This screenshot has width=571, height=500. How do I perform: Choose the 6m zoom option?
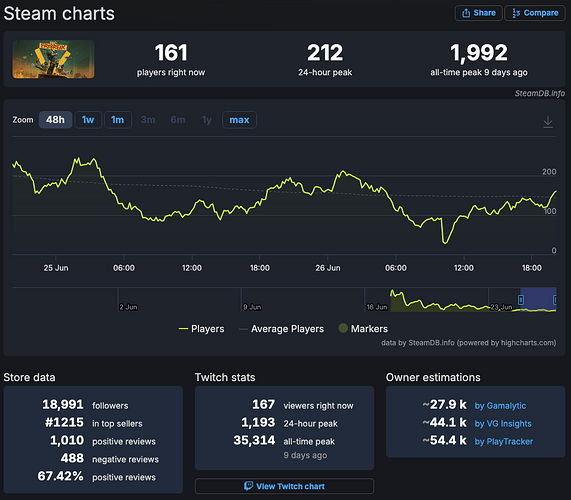(178, 120)
